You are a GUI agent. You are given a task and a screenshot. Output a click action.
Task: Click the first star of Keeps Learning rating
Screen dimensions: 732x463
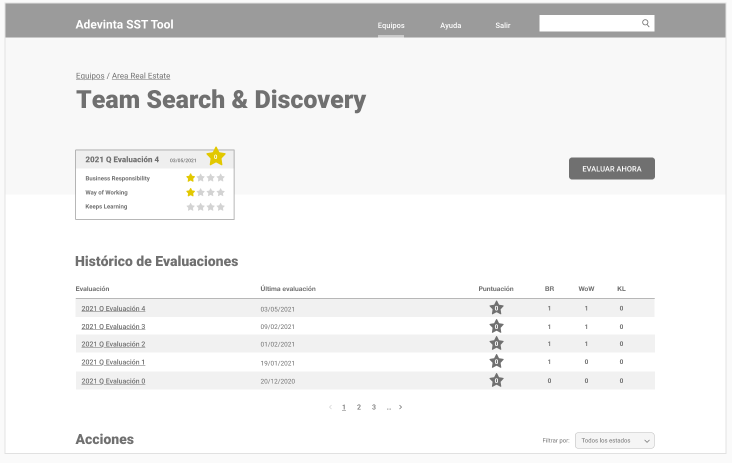coord(191,207)
